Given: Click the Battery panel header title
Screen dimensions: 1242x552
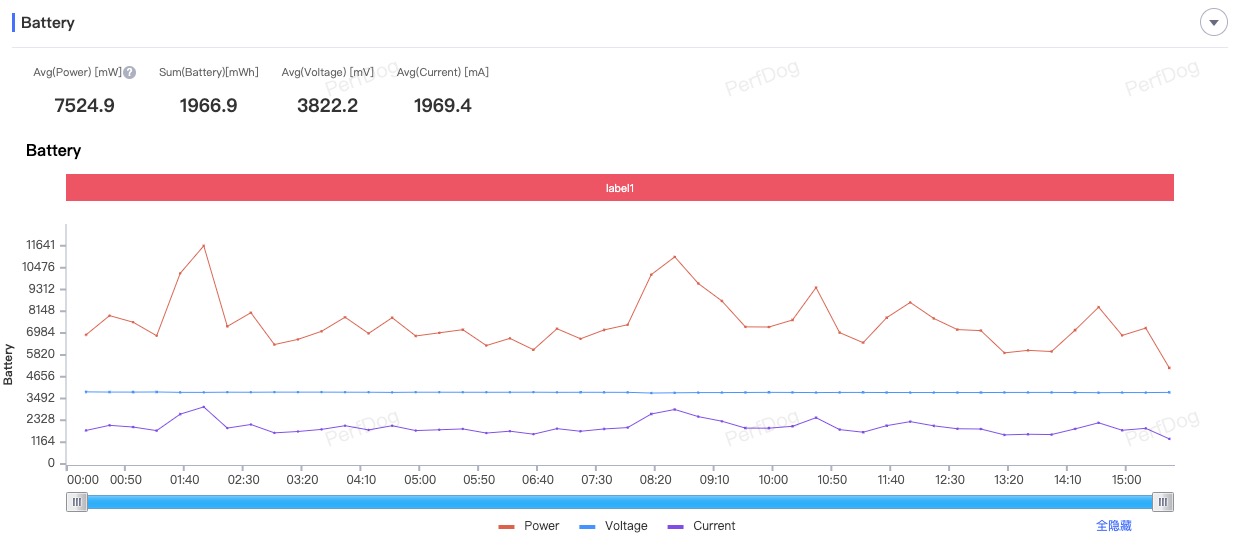Looking at the screenshot, I should (47, 23).
